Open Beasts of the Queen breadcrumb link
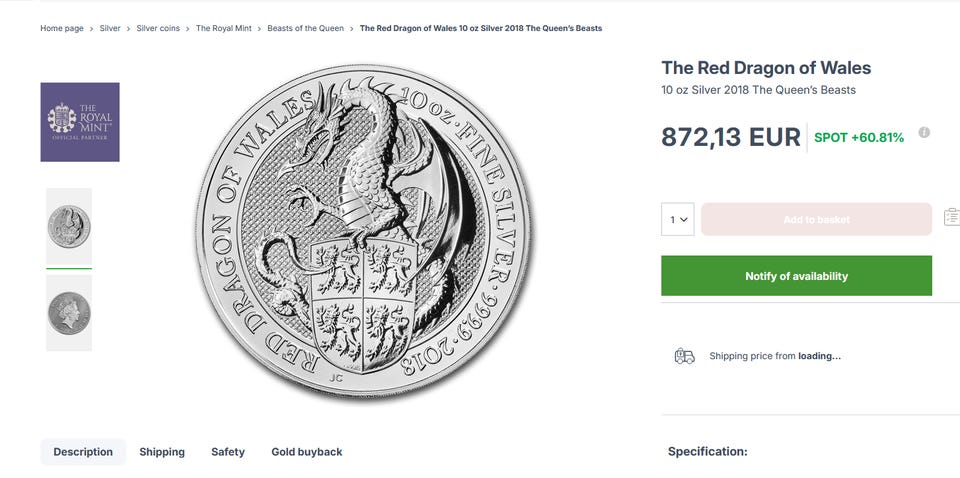Viewport: 960px width, 478px height. (306, 28)
